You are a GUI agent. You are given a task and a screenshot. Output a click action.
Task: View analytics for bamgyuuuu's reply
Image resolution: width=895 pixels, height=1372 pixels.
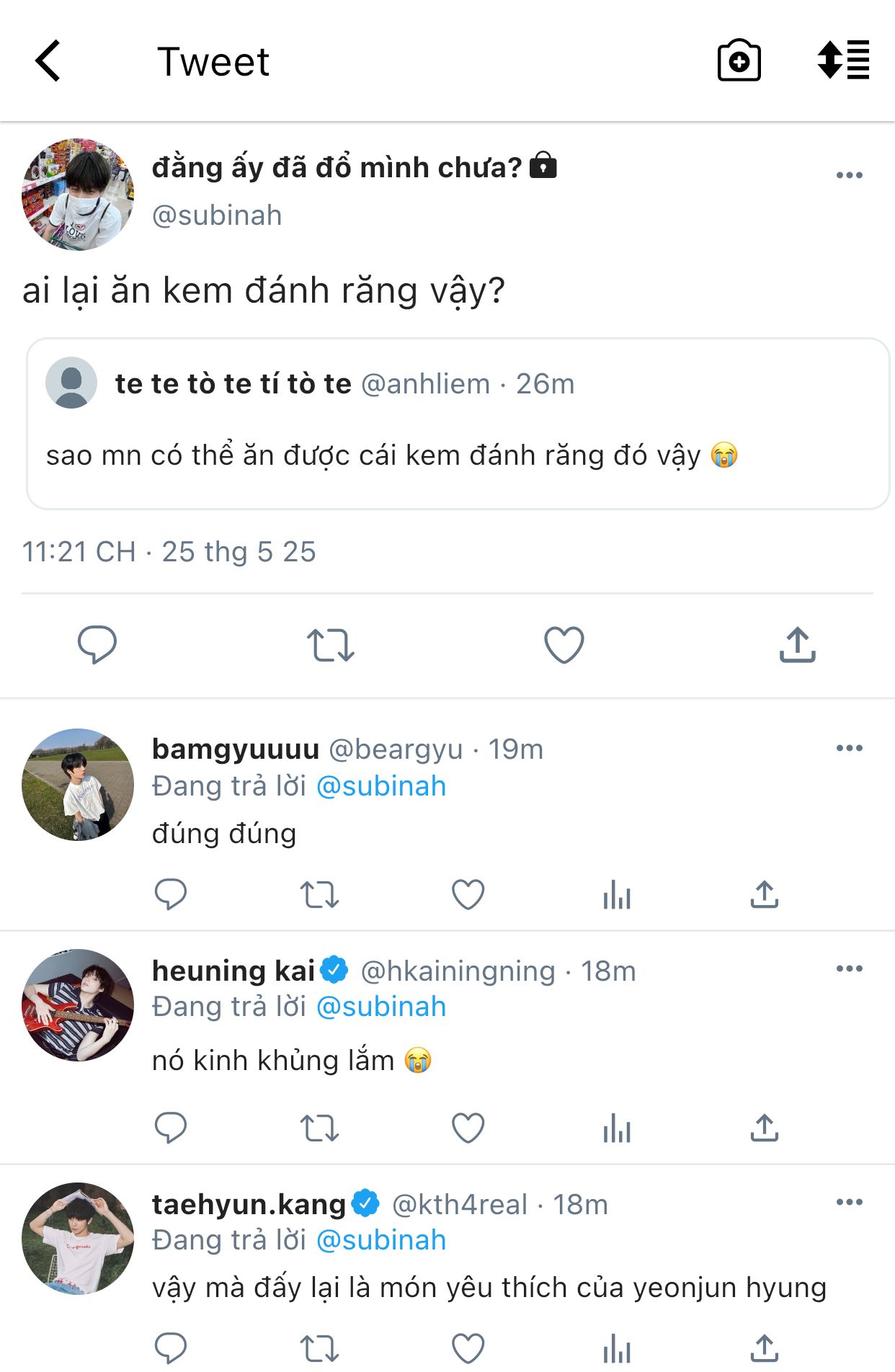(617, 896)
